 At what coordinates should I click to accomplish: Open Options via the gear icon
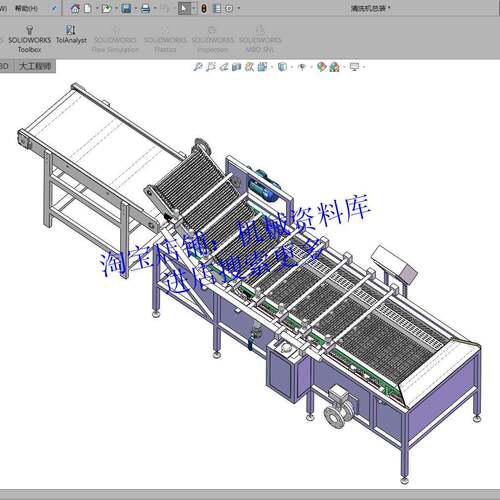[229, 8]
